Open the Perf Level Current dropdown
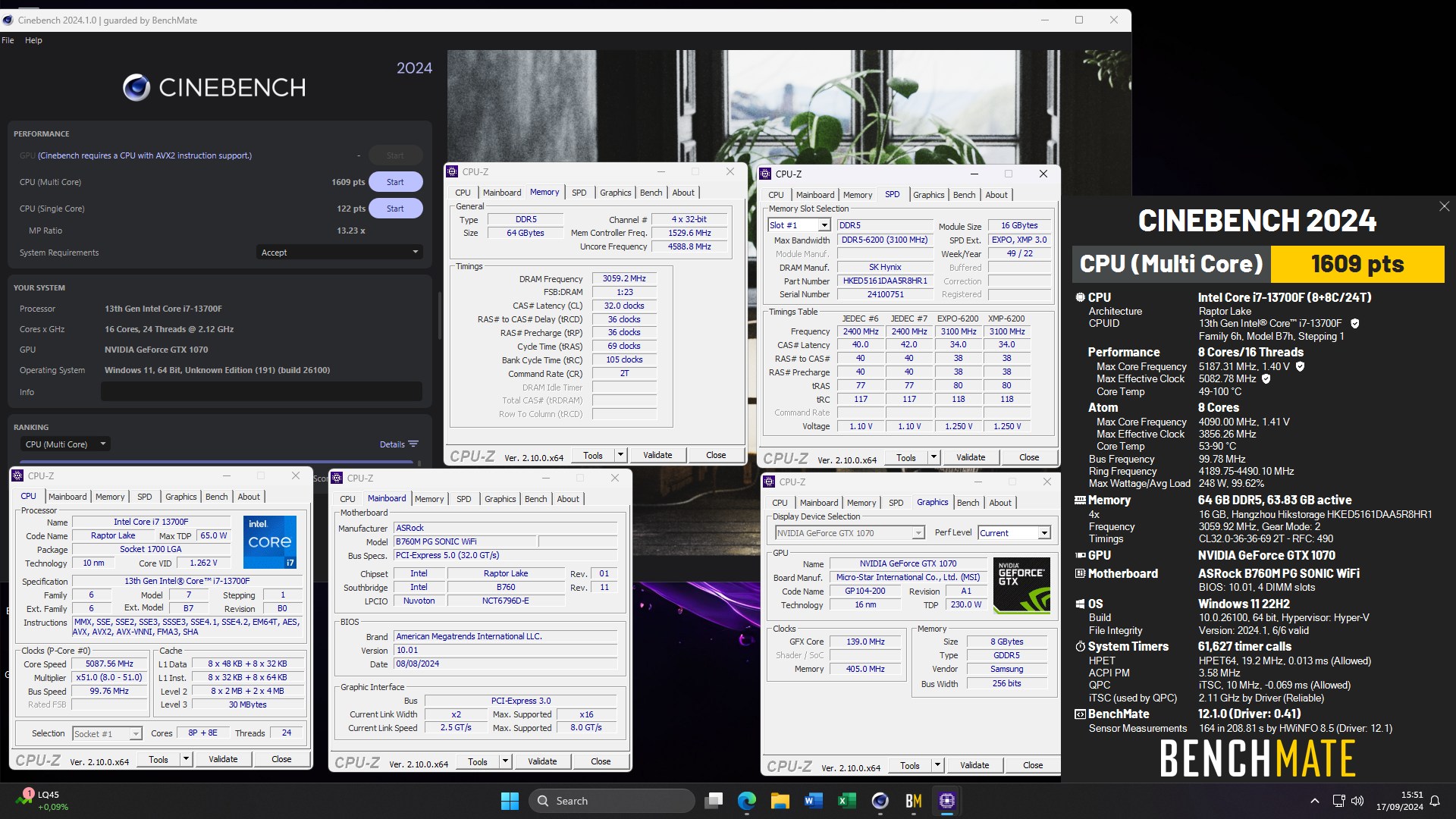Image resolution: width=1456 pixels, height=819 pixels. 1014,533
